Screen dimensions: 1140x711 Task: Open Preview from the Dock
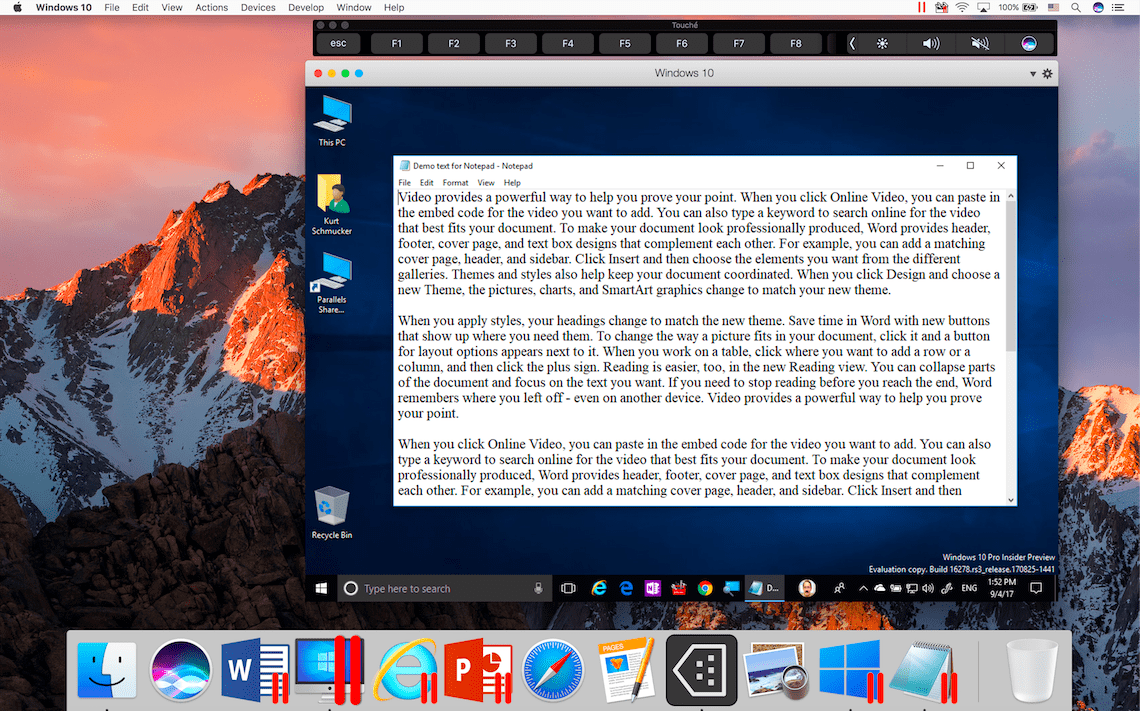[x=776, y=670]
